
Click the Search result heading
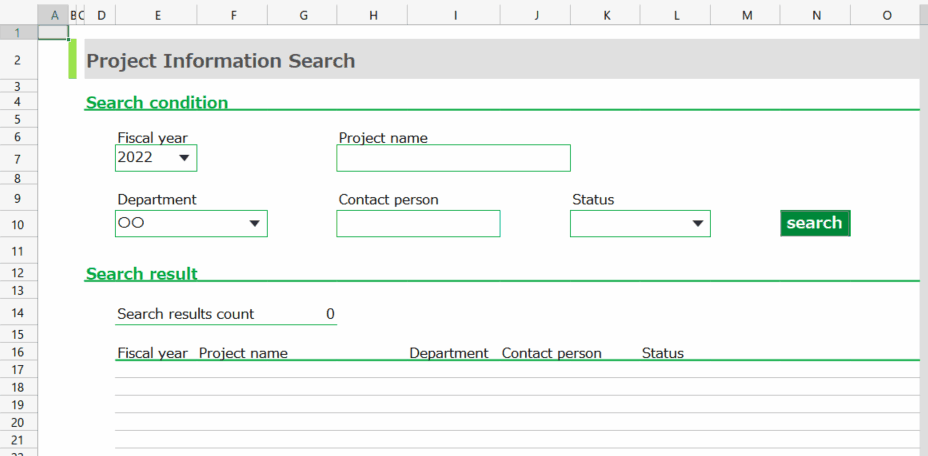tap(142, 273)
